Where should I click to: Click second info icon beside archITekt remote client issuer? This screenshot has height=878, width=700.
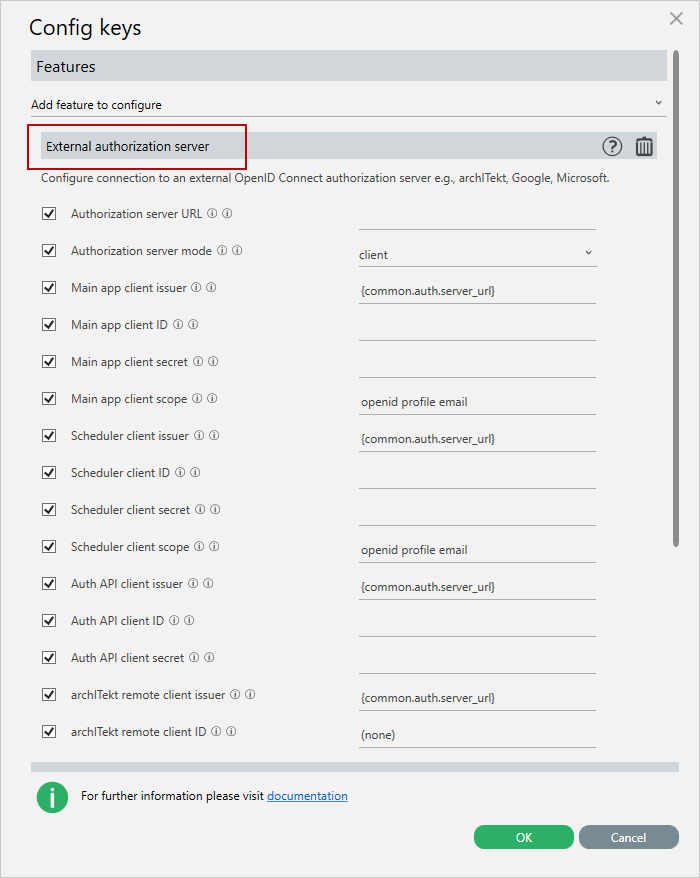click(x=251, y=694)
